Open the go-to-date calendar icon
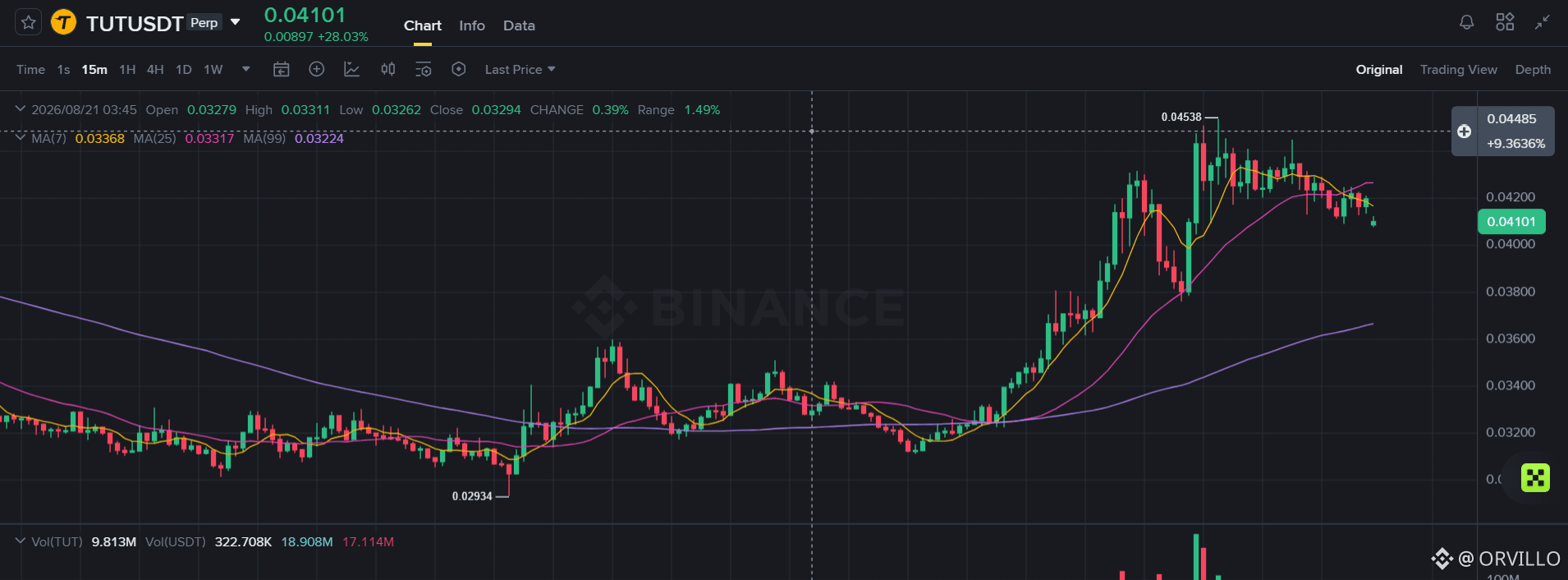 pos(281,70)
